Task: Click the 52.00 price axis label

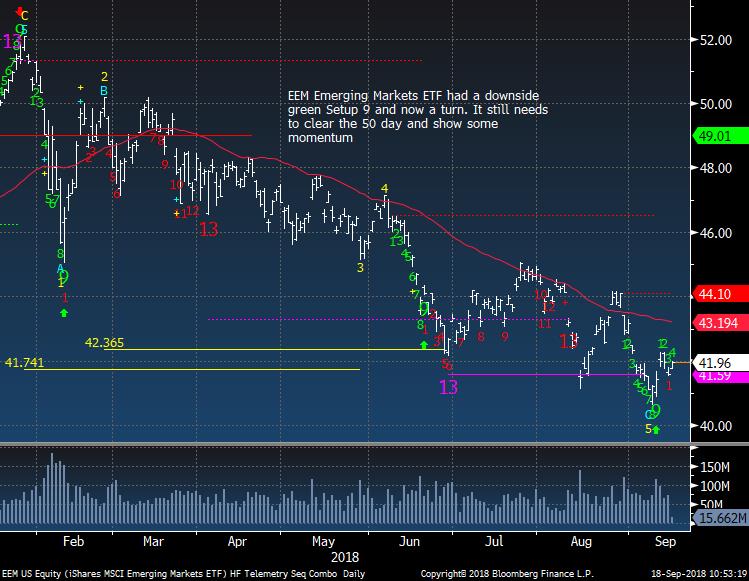Action: click(716, 40)
